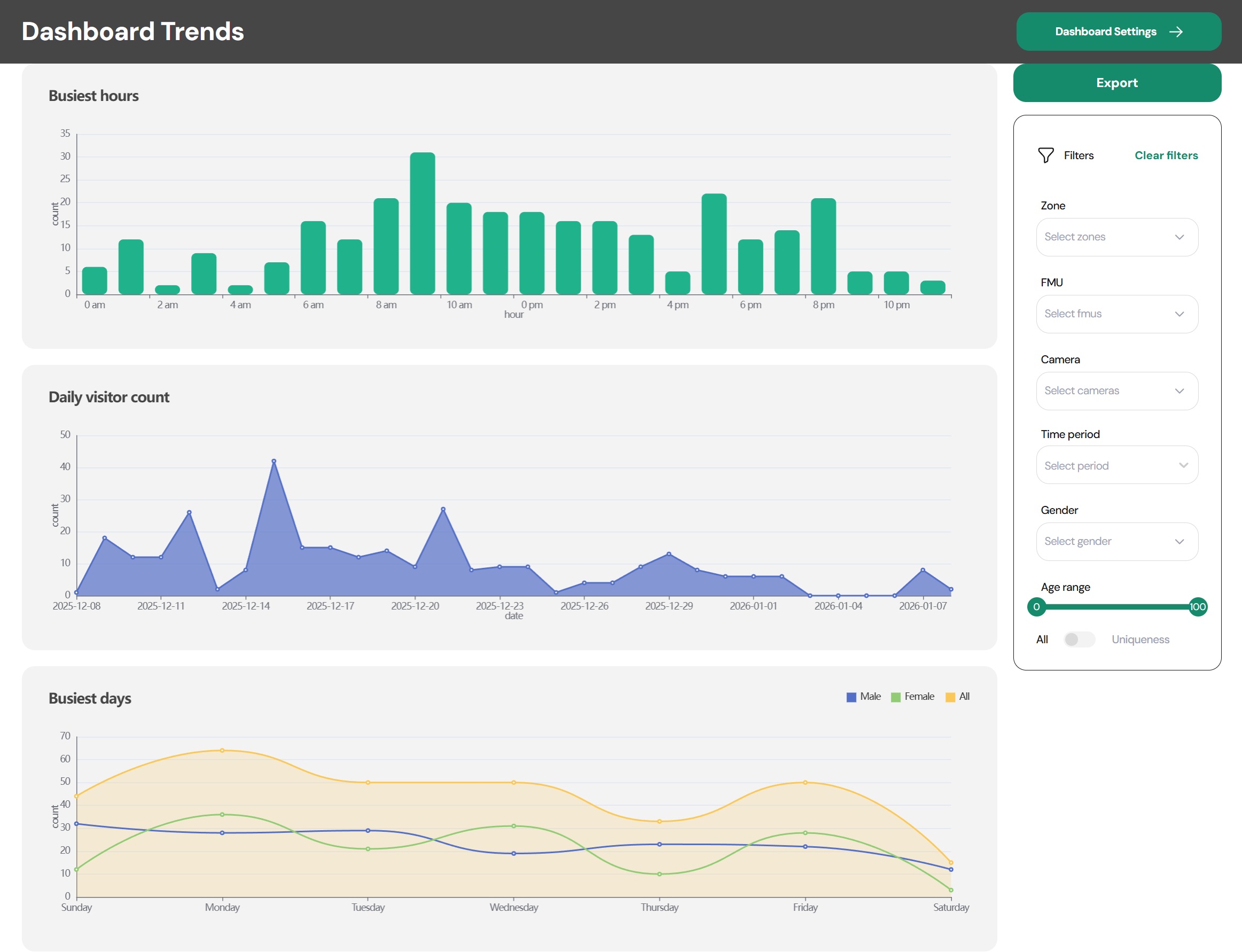Click the funnel Filters icon

tap(1045, 155)
